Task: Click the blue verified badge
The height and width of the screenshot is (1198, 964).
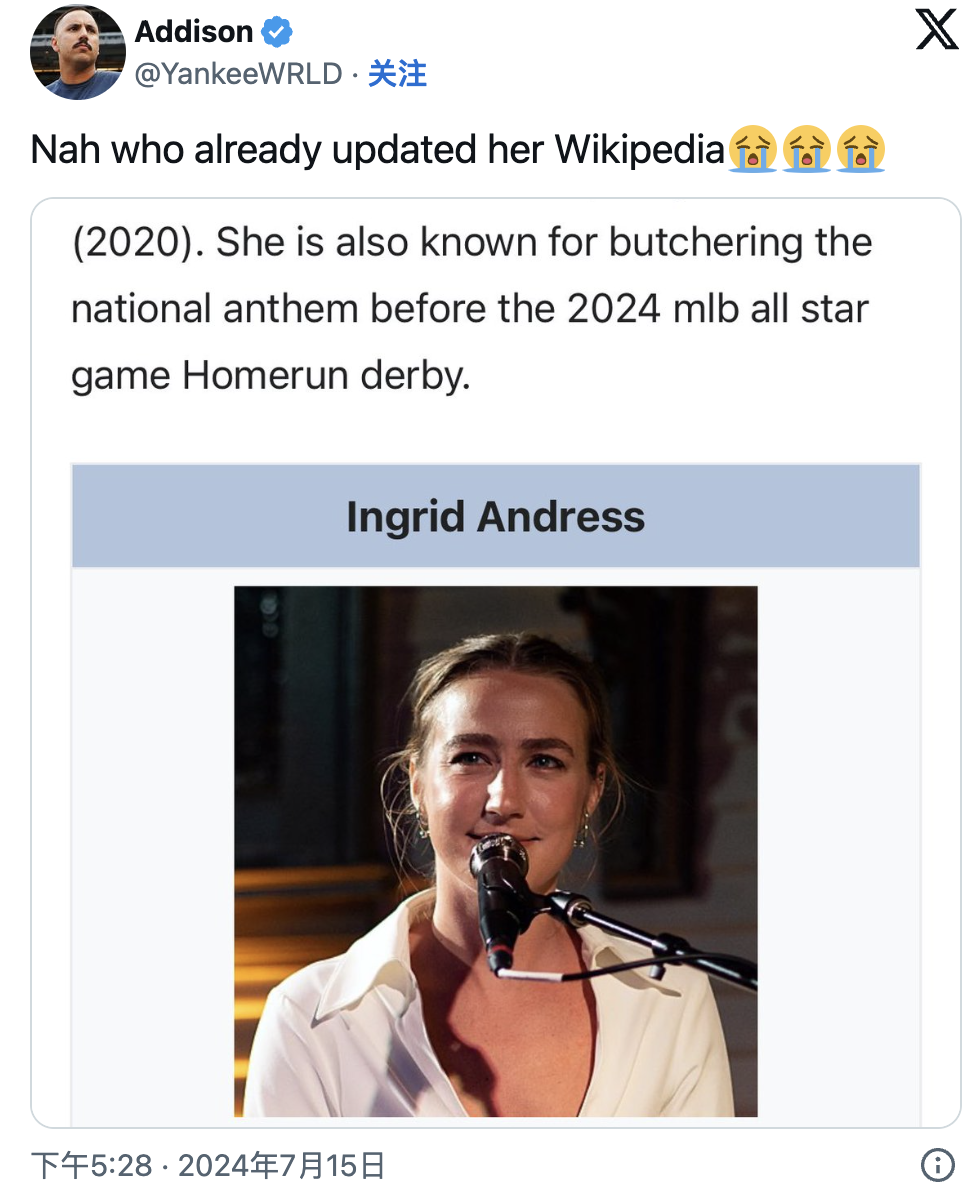Action: pyautogui.click(x=277, y=33)
